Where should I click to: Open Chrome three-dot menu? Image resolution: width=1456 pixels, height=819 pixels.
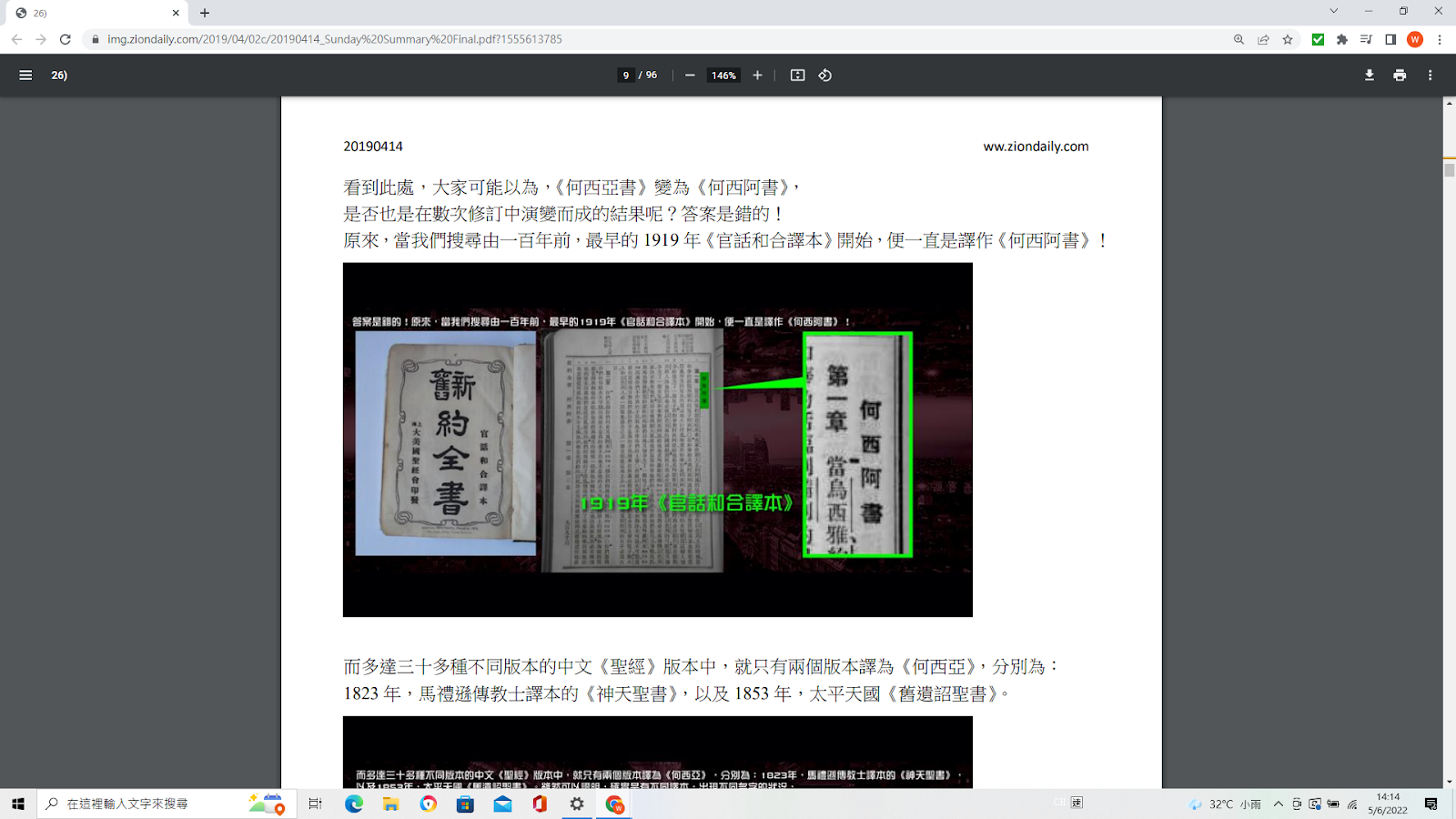[x=1440, y=39]
